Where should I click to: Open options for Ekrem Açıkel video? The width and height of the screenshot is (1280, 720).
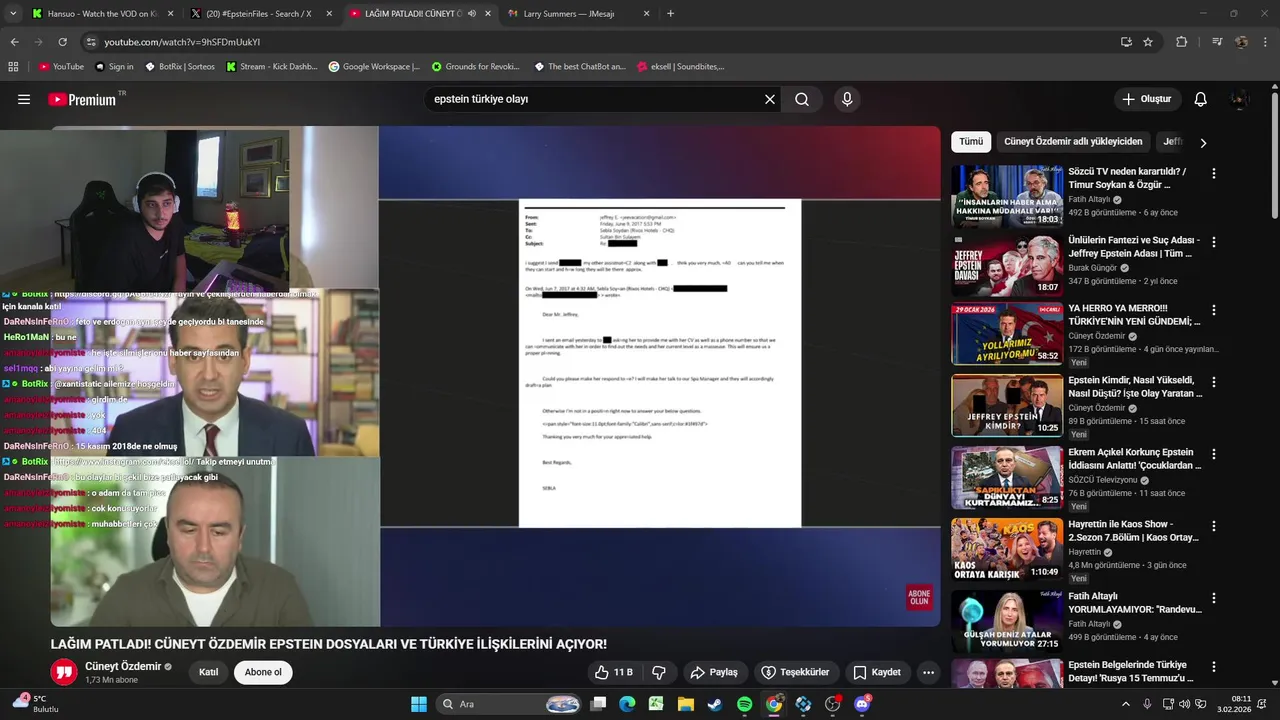1214,454
